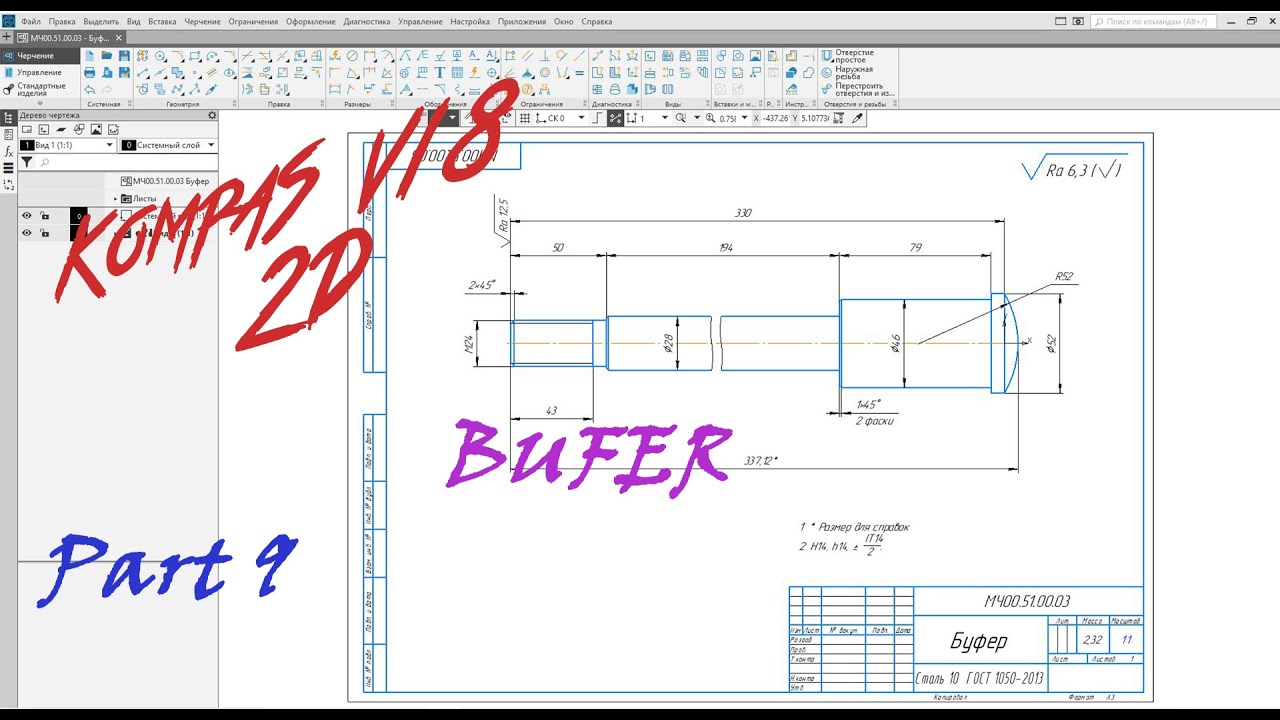This screenshot has width=1280, height=720.
Task: Click black color swatch of Системный вид row
Action: (x=79, y=216)
